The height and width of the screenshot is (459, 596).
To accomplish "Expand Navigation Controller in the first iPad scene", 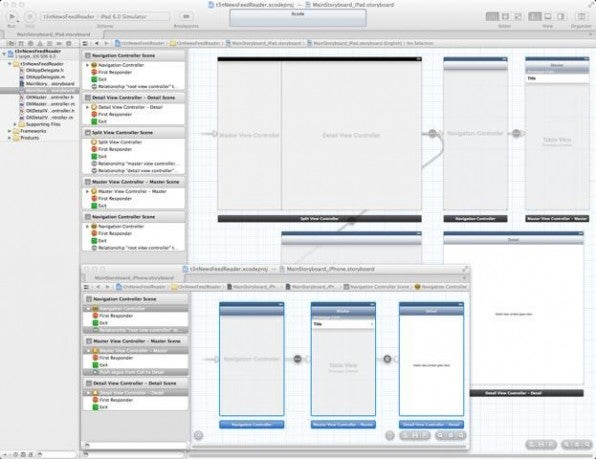I will (x=87, y=65).
